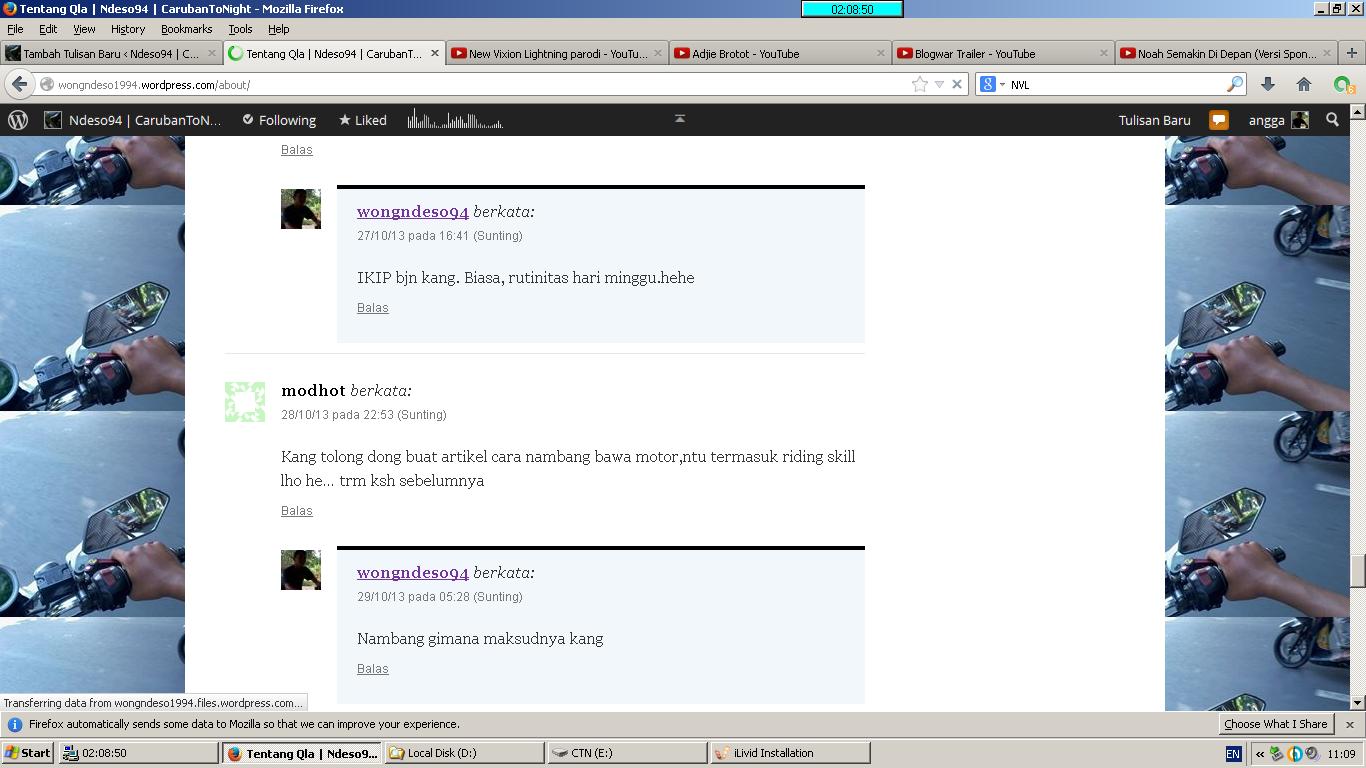Expand the URL bar history dropdown

[x=939, y=85]
